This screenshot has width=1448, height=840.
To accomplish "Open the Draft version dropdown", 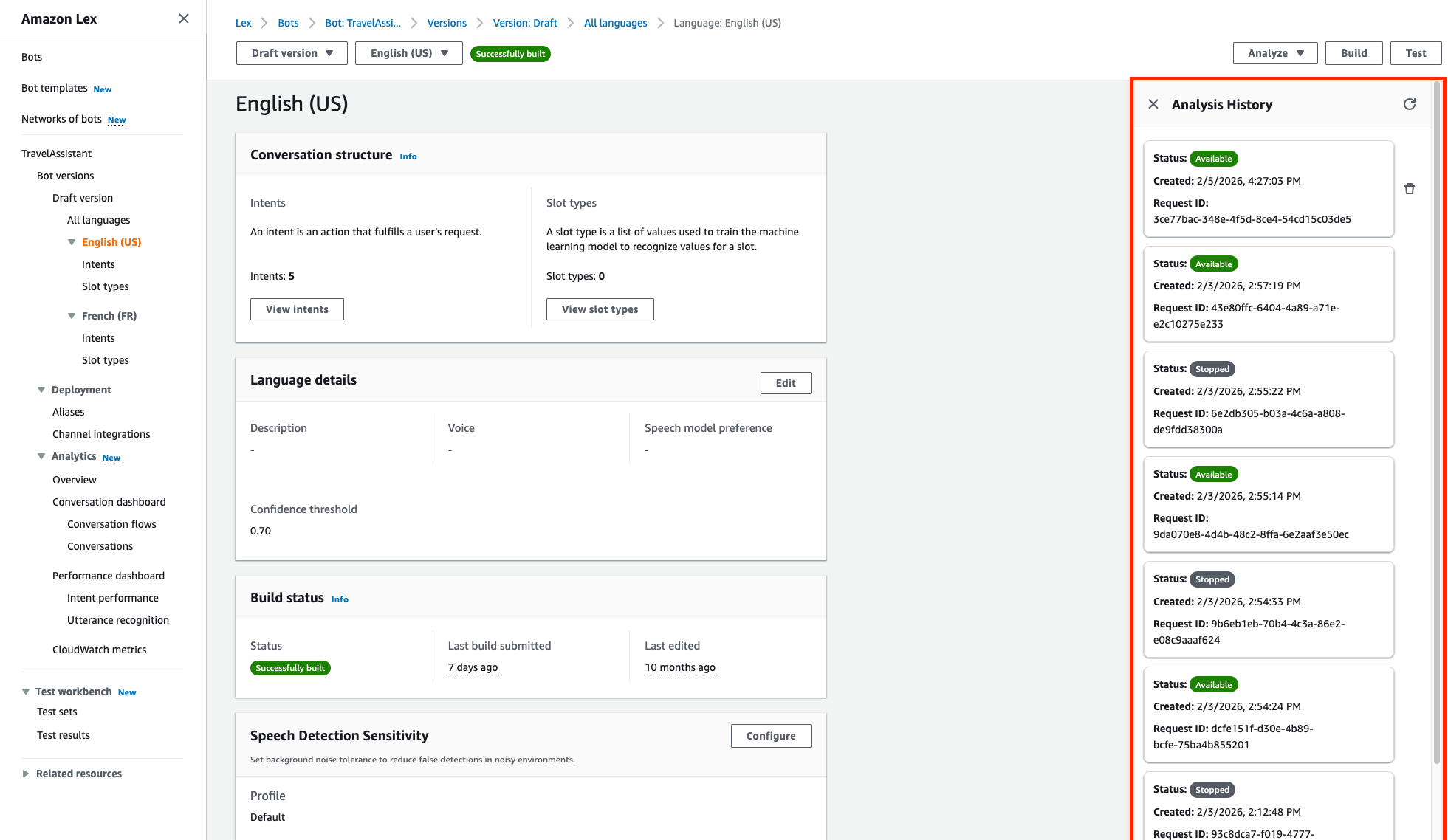I will click(292, 53).
